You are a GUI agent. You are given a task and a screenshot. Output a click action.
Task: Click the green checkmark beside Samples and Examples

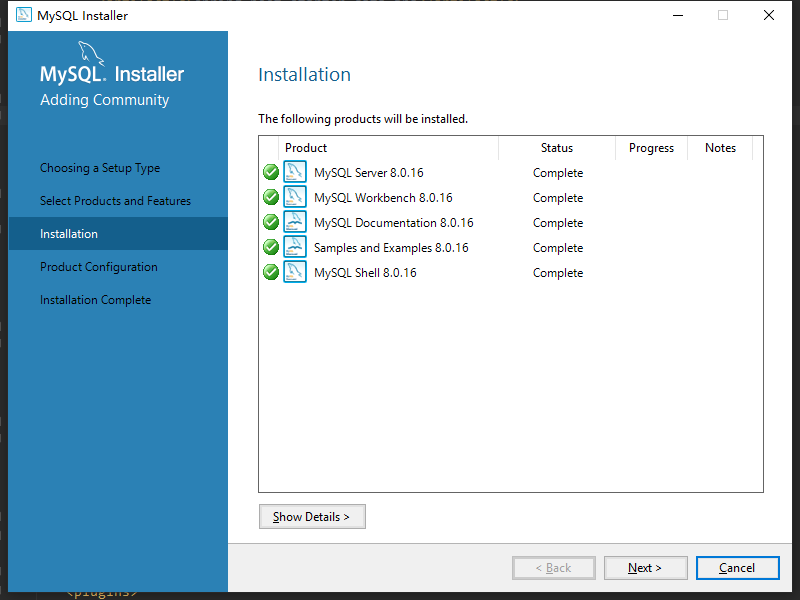pyautogui.click(x=271, y=247)
